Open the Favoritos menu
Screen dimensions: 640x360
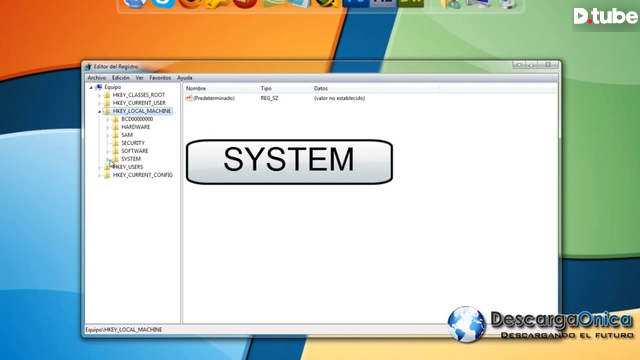tap(160, 78)
